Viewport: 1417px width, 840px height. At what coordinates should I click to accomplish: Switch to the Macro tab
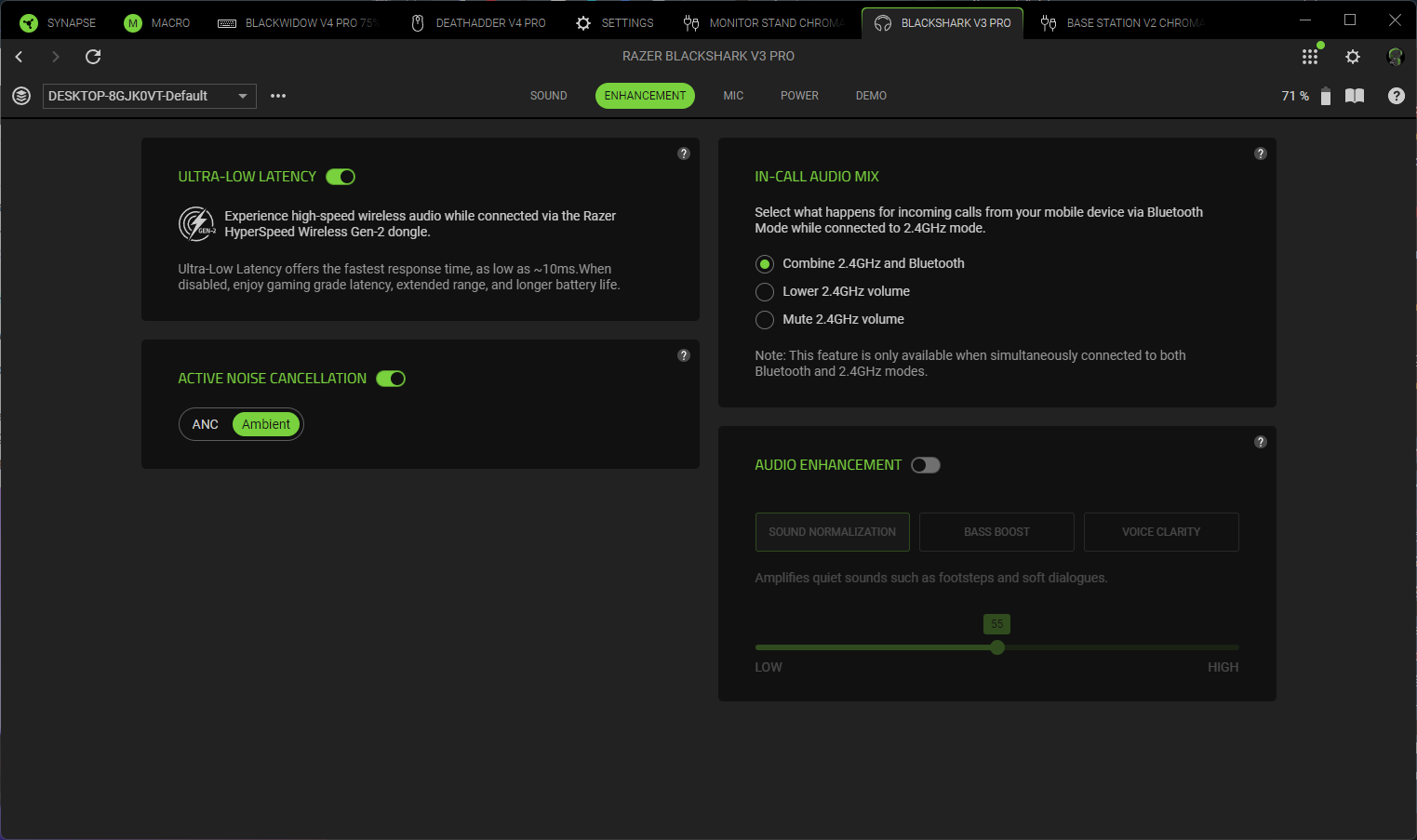click(157, 22)
